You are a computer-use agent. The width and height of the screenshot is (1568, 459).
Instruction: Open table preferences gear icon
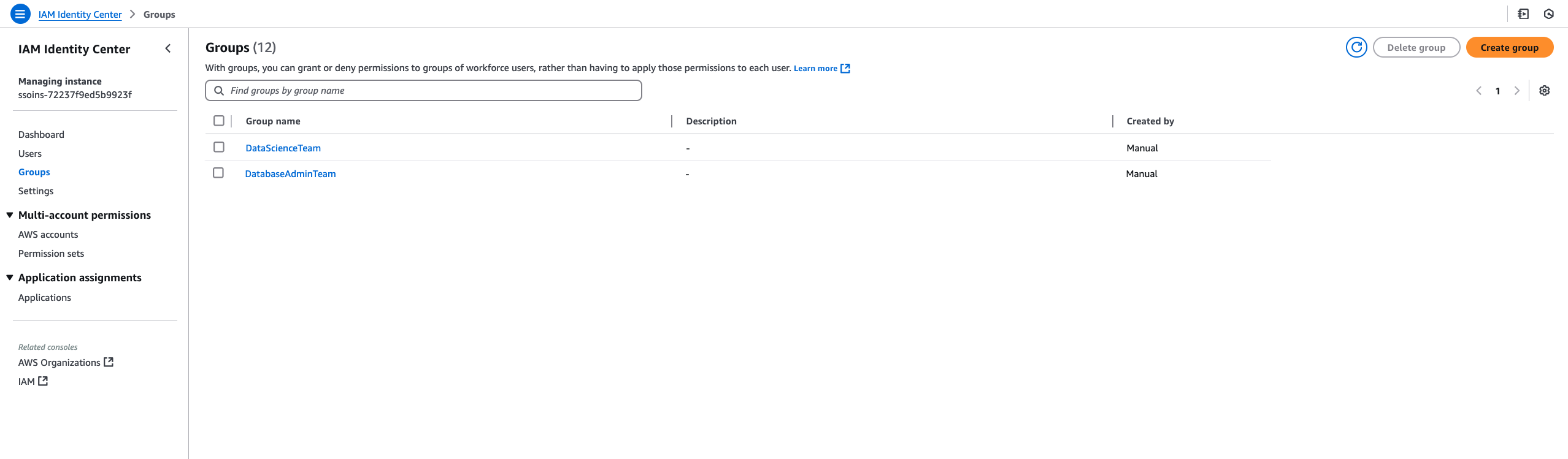click(x=1545, y=91)
